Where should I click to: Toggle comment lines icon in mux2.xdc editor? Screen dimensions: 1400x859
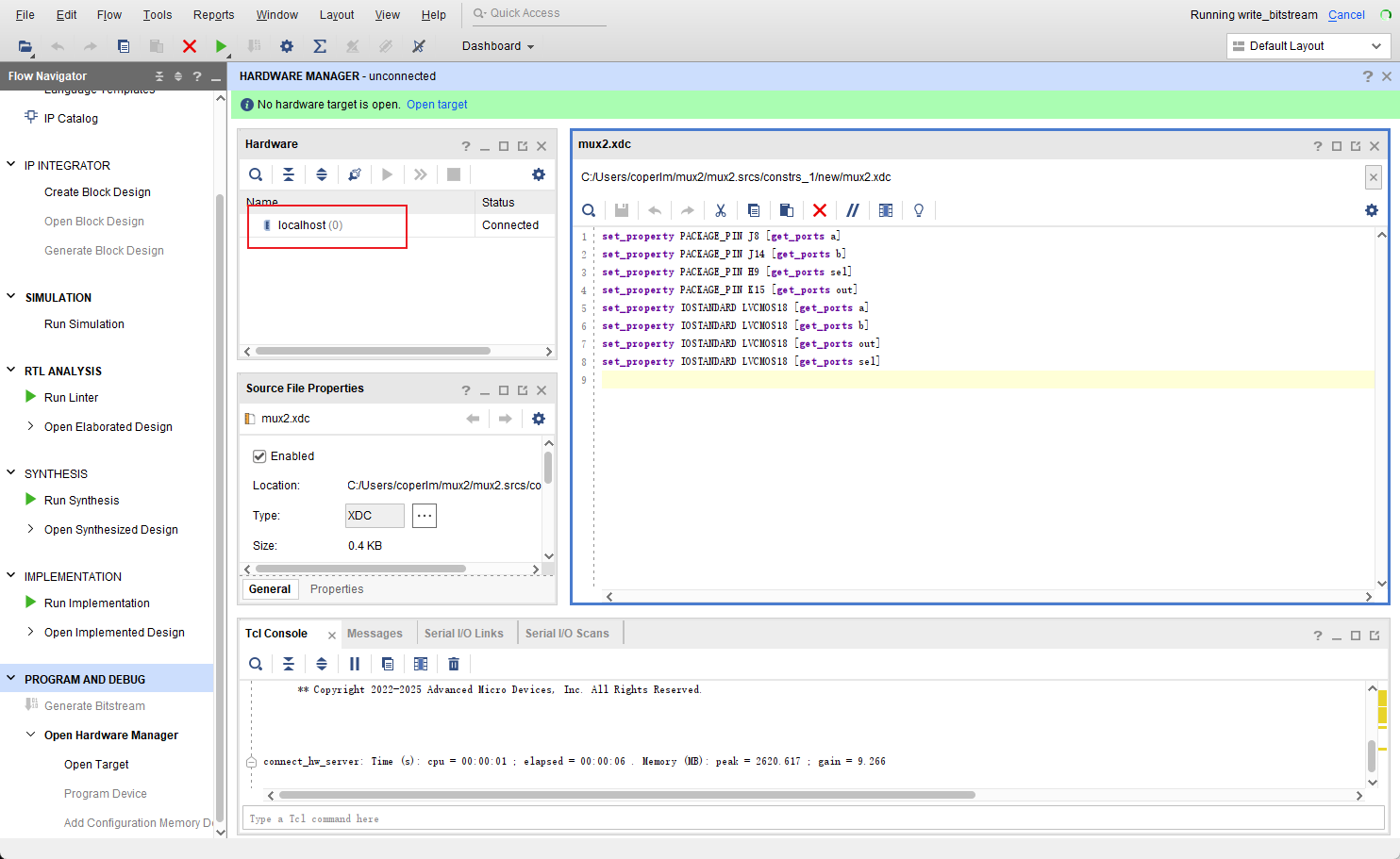pos(853,210)
